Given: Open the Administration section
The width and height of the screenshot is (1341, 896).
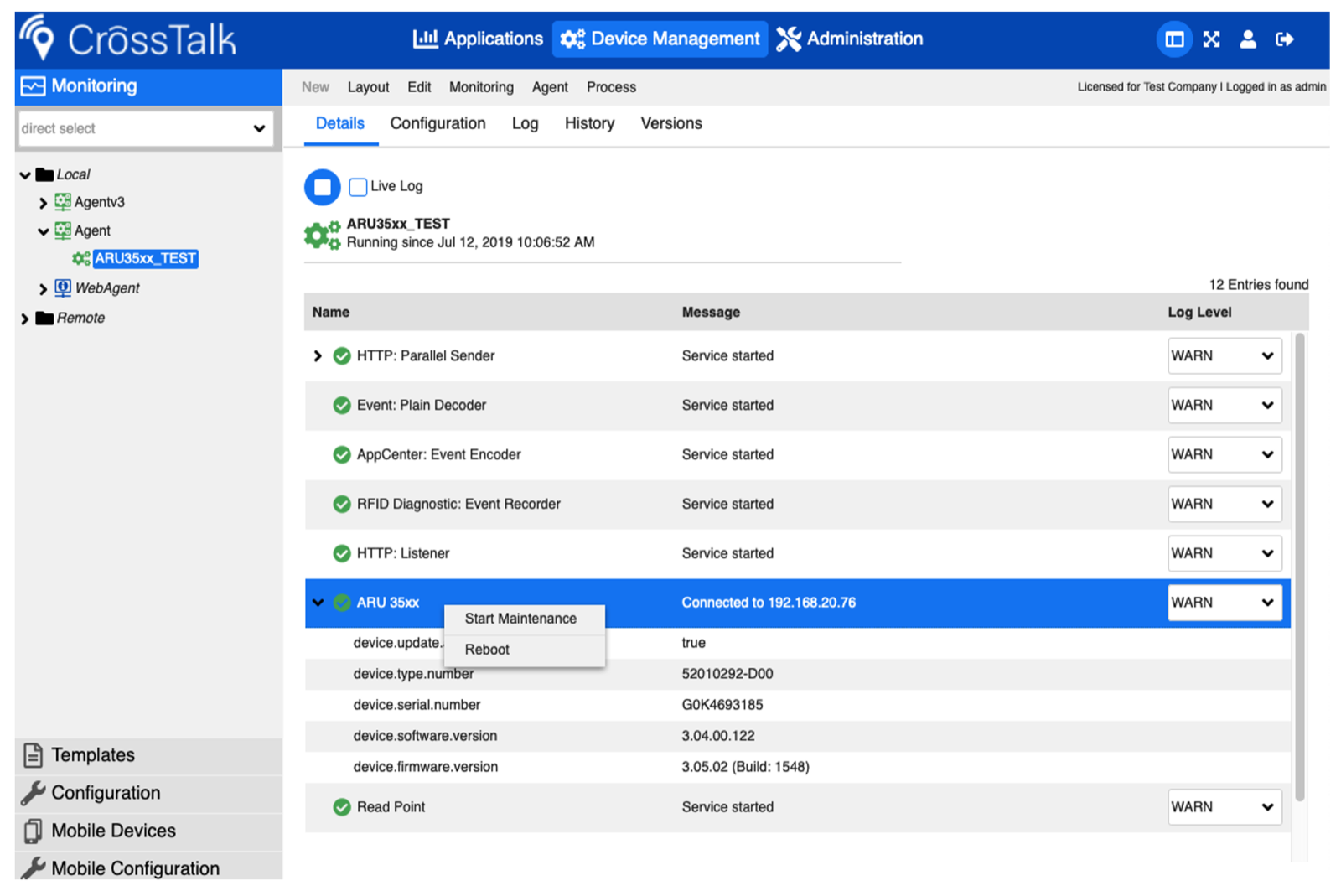Looking at the screenshot, I should coord(849,39).
